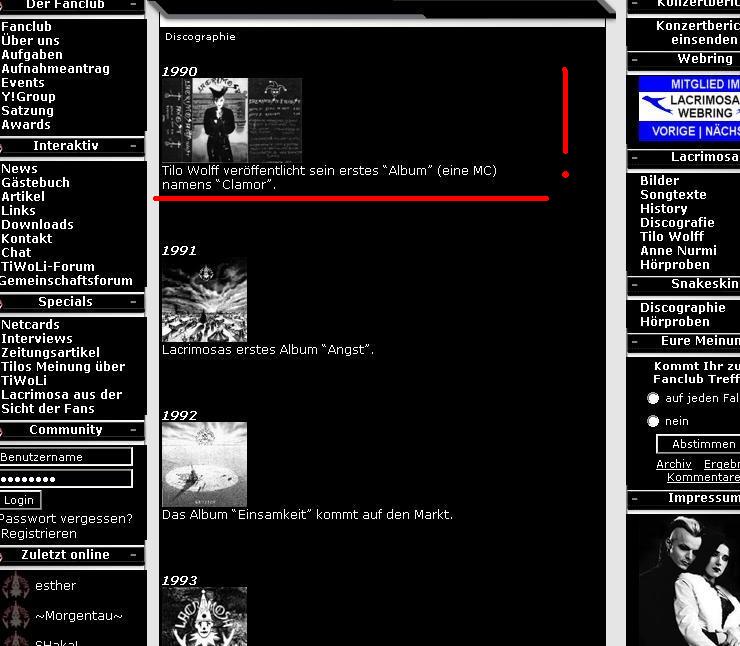Collapse the Impressum panel via minus icon

(x=634, y=498)
